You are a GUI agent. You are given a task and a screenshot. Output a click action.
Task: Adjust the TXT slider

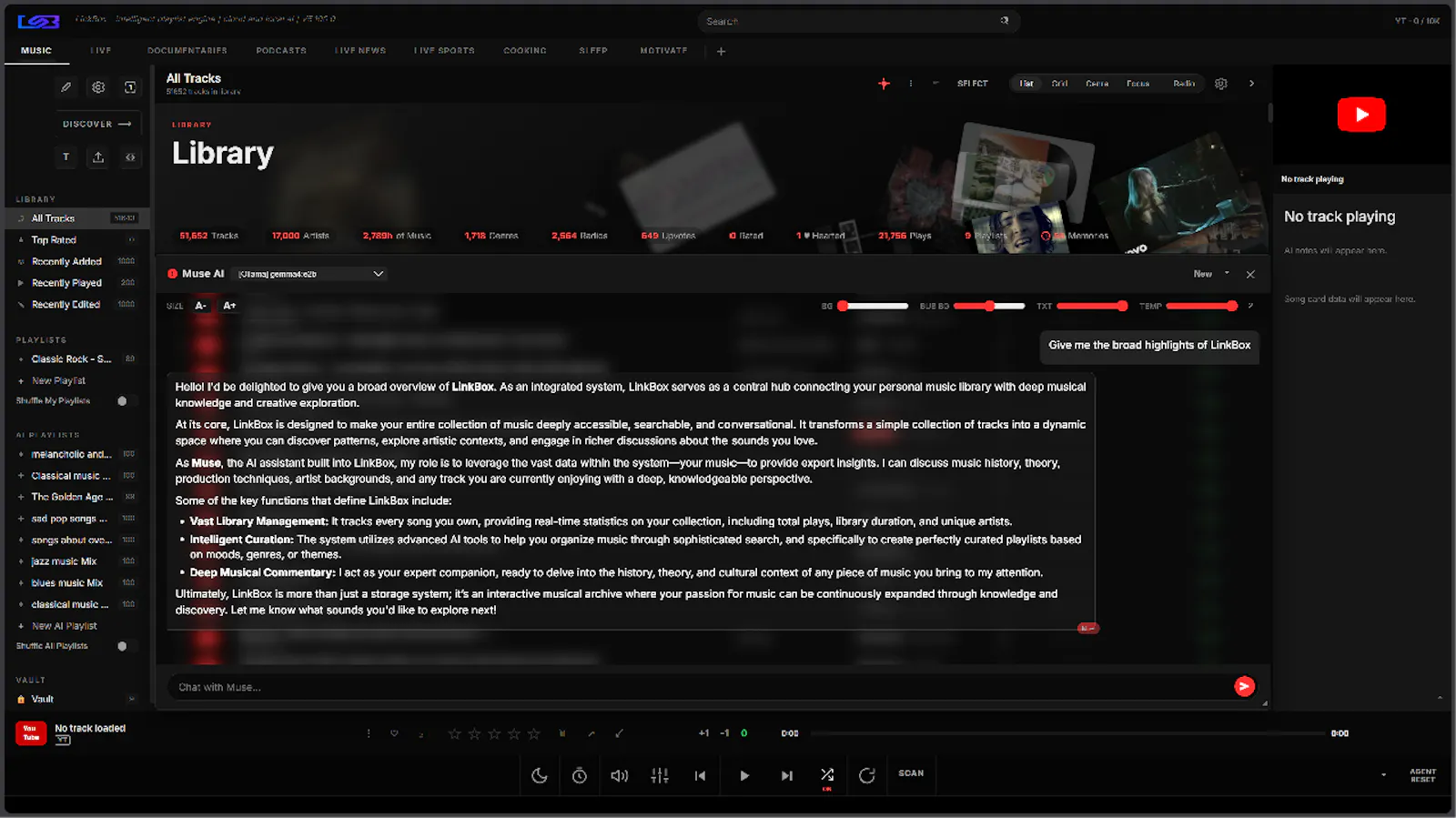[1092, 307]
